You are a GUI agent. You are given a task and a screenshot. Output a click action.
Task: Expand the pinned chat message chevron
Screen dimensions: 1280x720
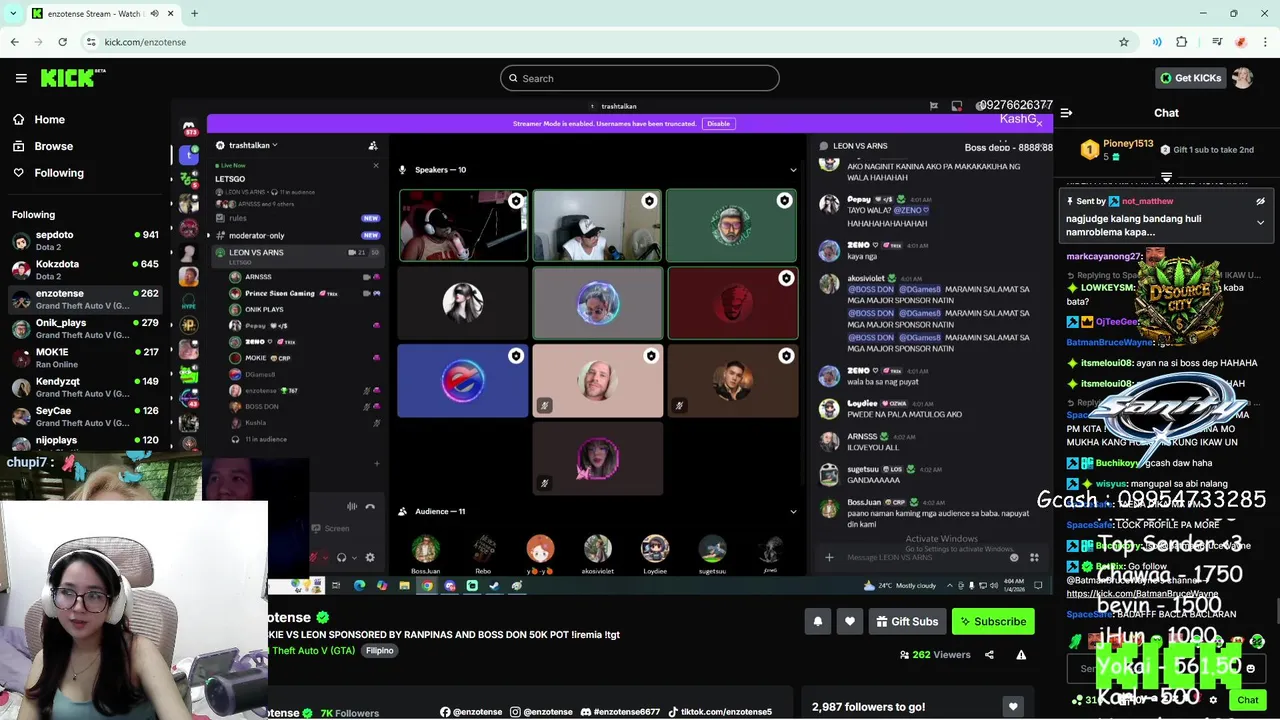point(1260,222)
